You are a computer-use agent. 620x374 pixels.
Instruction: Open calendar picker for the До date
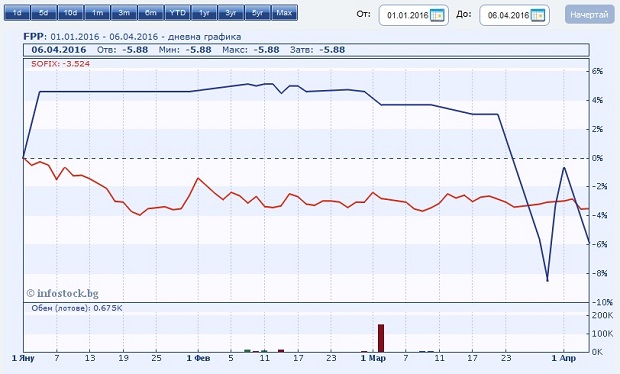[538, 15]
